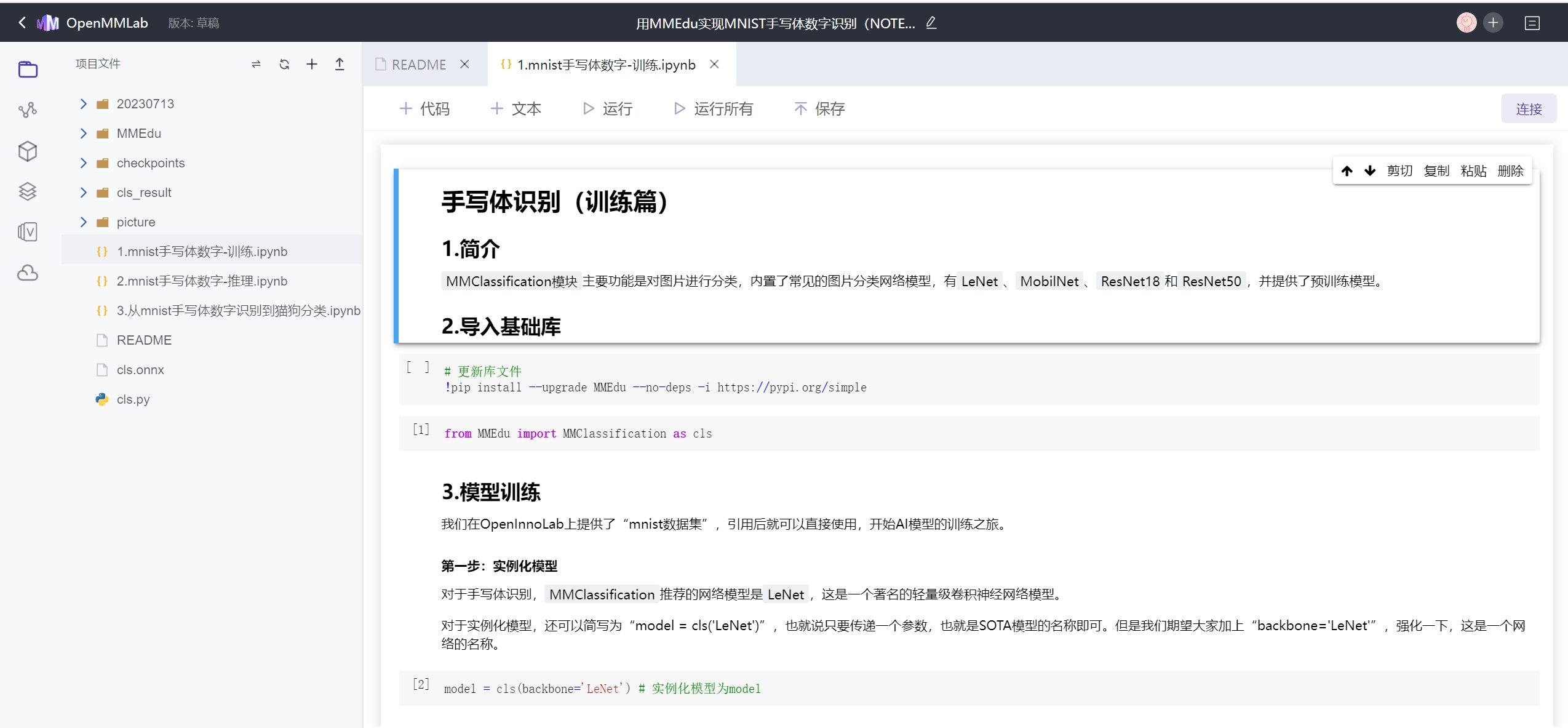Upload a file with the upload arrow
1568x728 pixels.
tap(340, 64)
